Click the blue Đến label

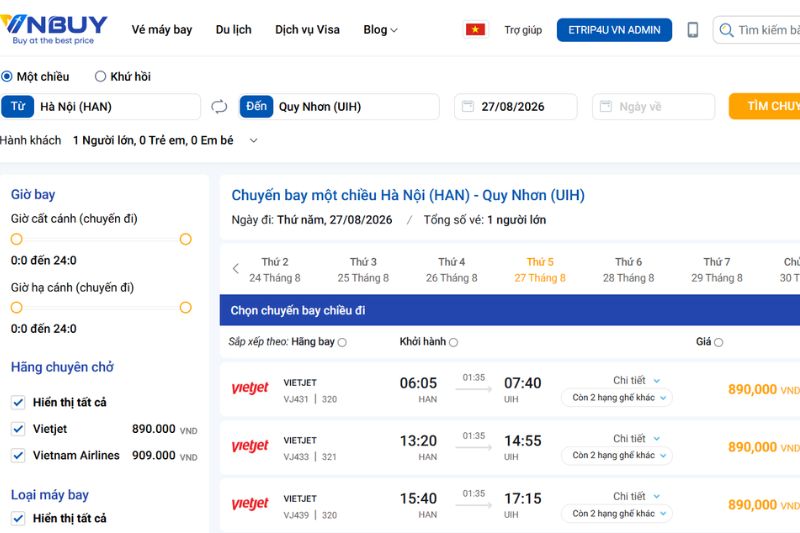pyautogui.click(x=256, y=107)
